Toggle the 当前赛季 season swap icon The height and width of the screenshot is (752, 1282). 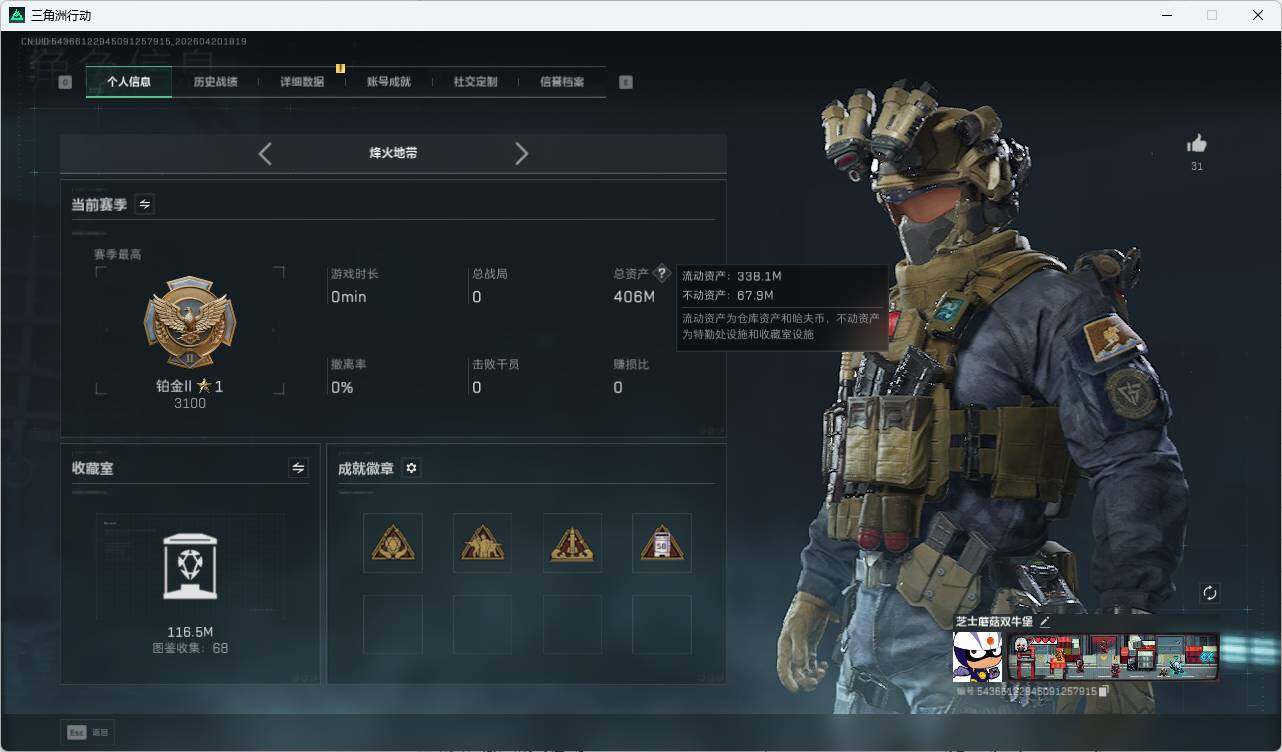(145, 204)
